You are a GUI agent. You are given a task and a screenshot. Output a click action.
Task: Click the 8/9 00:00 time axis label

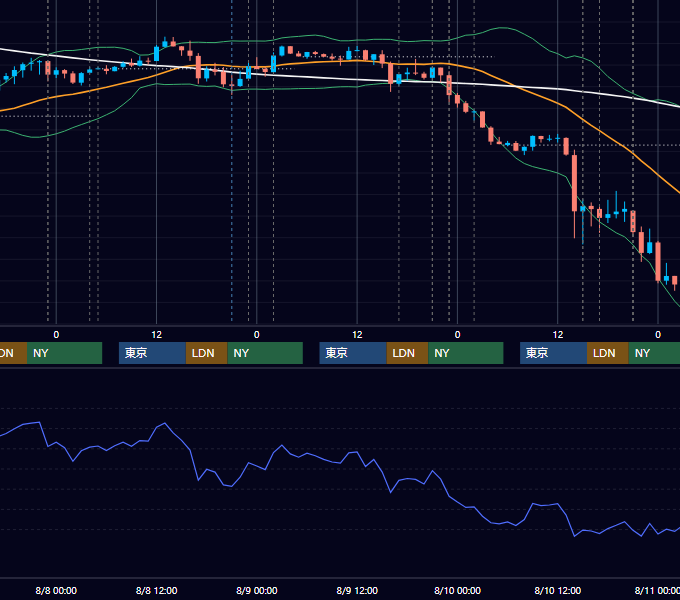(257, 590)
